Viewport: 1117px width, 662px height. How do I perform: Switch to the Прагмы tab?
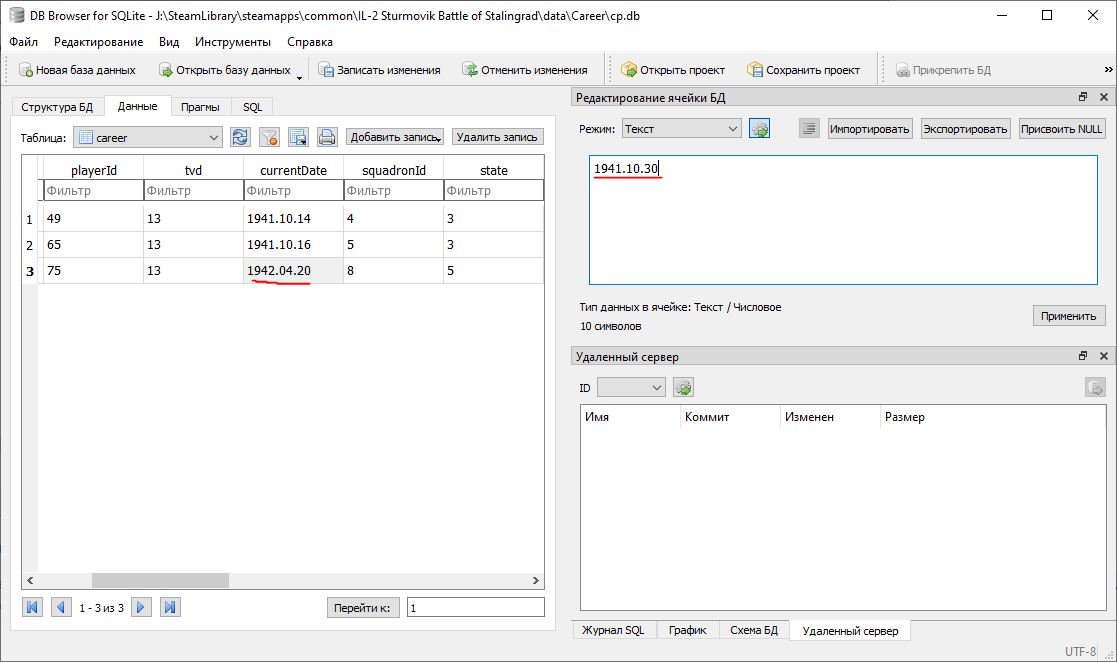200,107
